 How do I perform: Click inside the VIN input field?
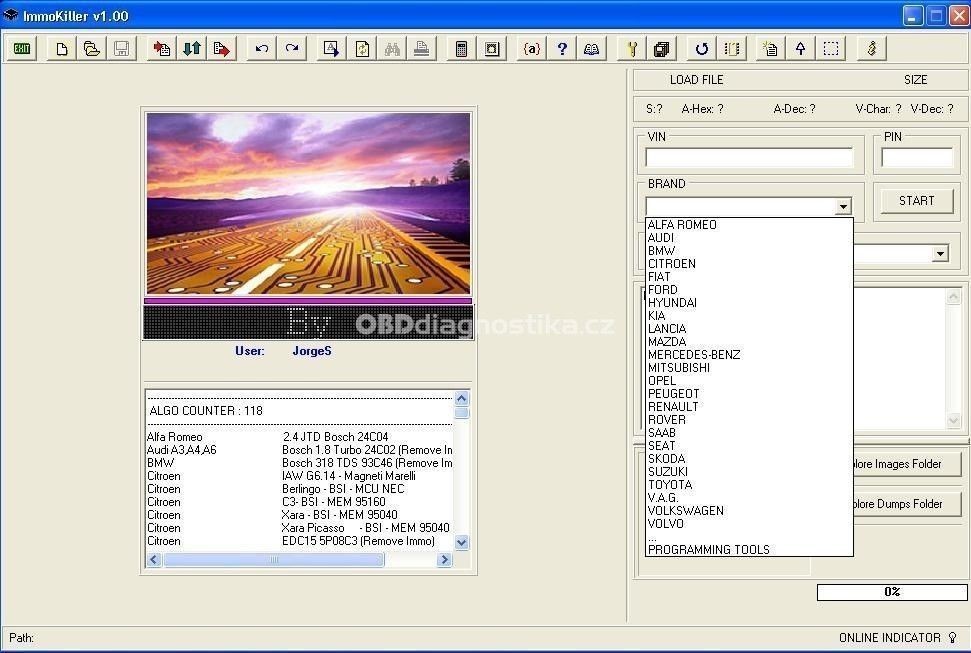coord(749,158)
